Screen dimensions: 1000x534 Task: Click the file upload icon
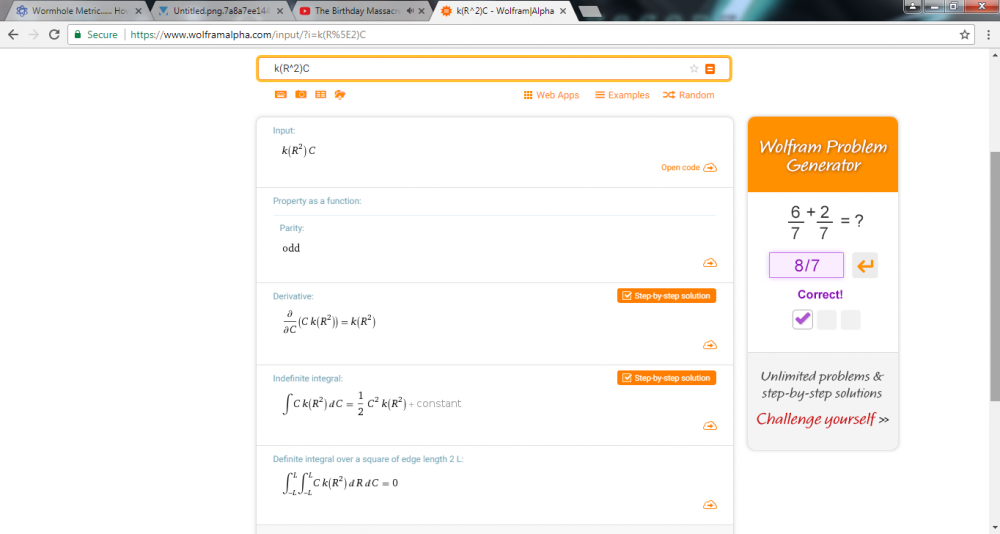[340, 95]
